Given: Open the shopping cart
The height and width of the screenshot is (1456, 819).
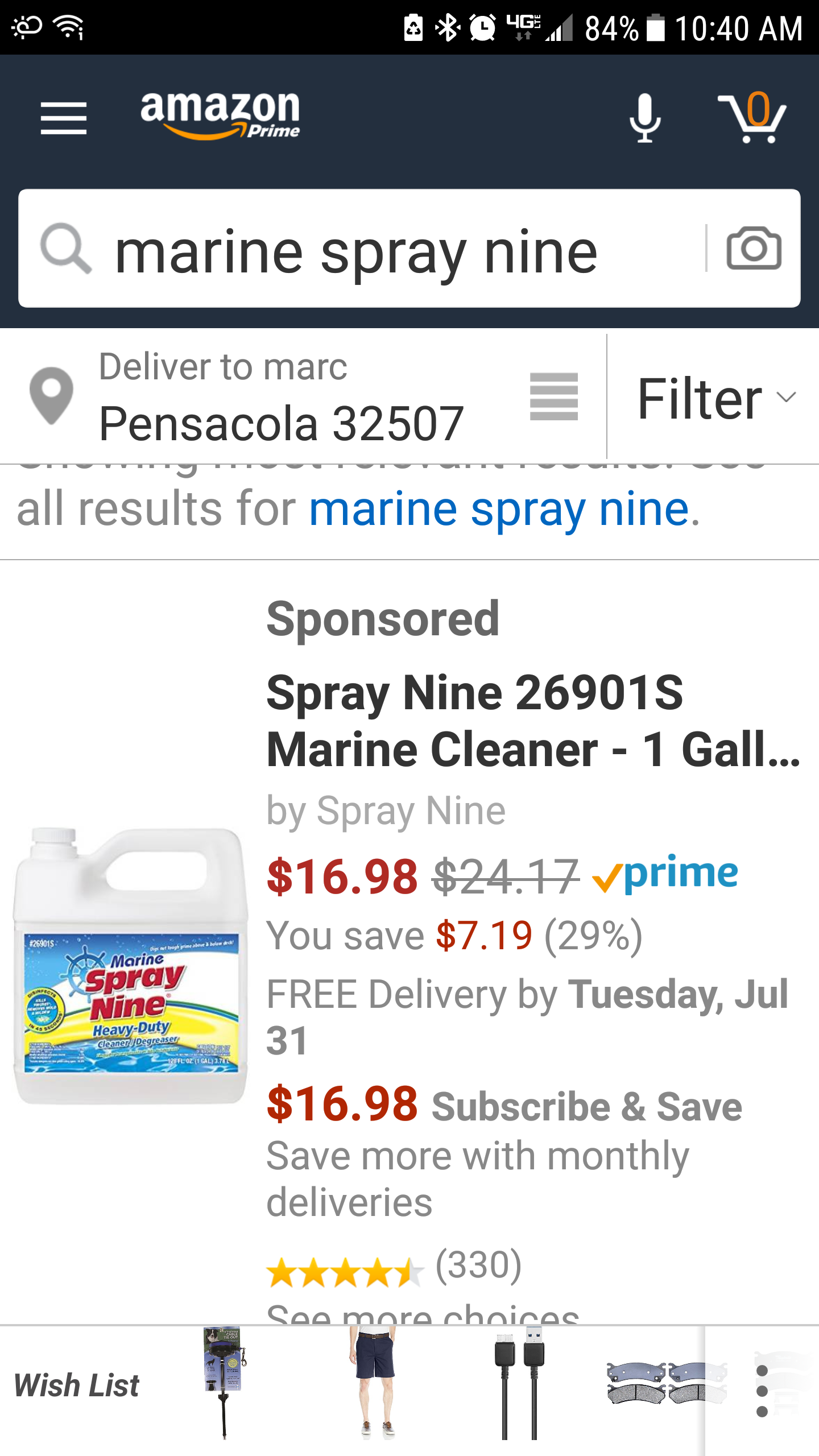Looking at the screenshot, I should pyautogui.click(x=752, y=118).
